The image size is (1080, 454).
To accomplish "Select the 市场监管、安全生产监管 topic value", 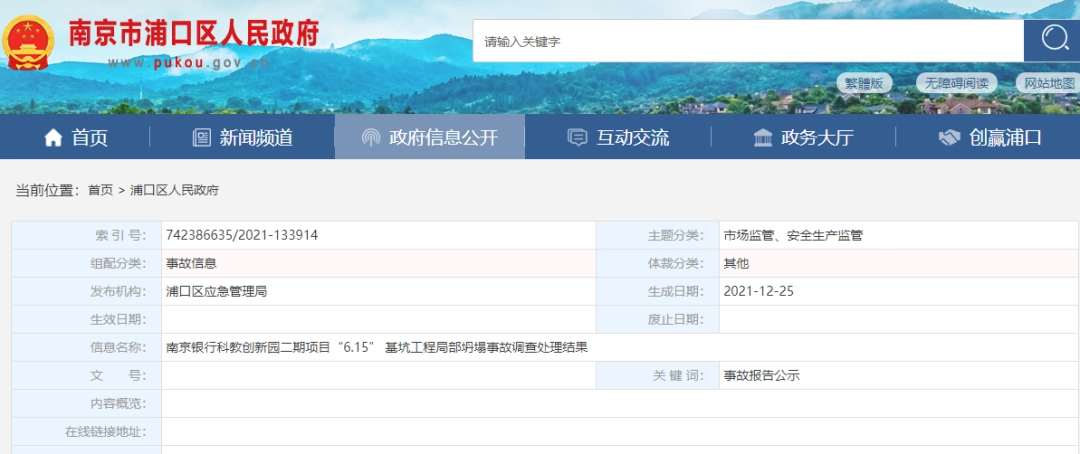I will click(793, 236).
